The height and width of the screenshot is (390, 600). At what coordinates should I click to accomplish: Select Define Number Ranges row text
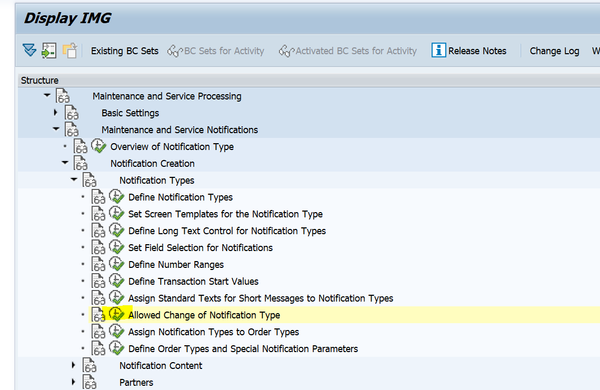(176, 264)
